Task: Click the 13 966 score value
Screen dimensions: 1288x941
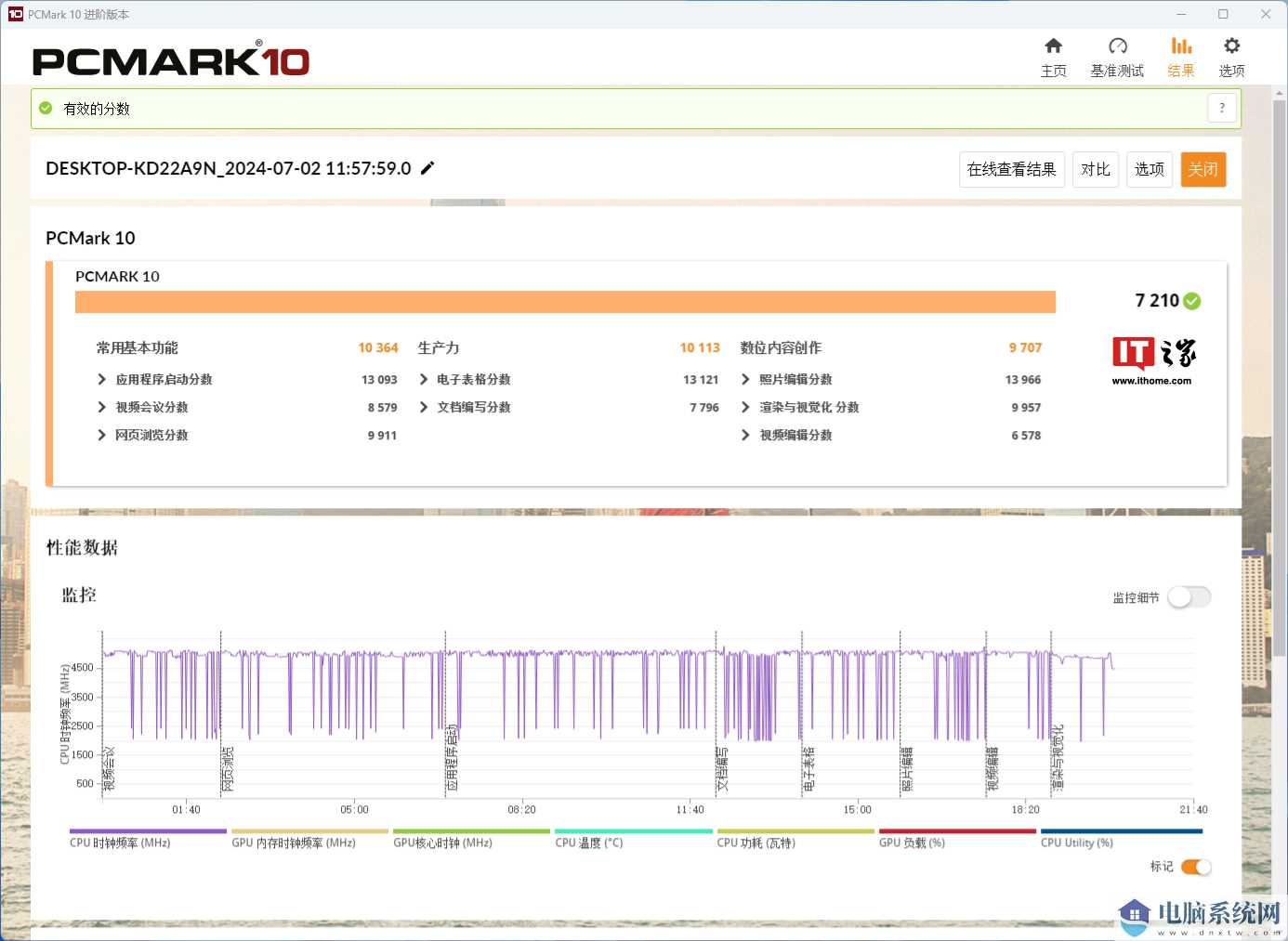Action: click(1023, 380)
